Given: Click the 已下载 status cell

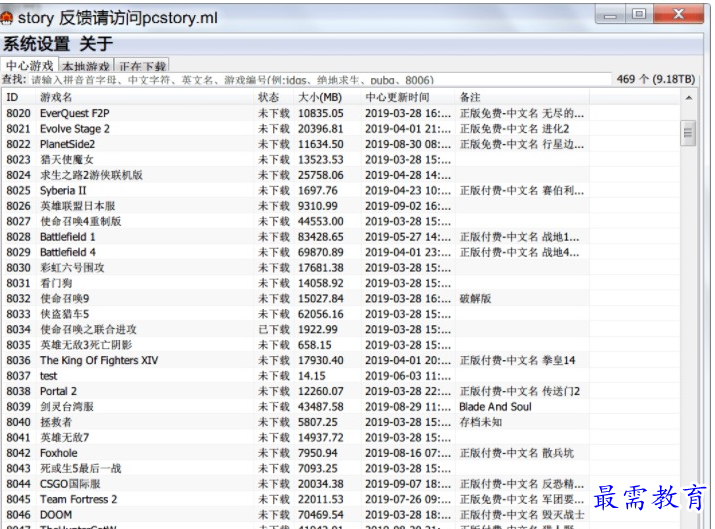Looking at the screenshot, I should point(274,329).
